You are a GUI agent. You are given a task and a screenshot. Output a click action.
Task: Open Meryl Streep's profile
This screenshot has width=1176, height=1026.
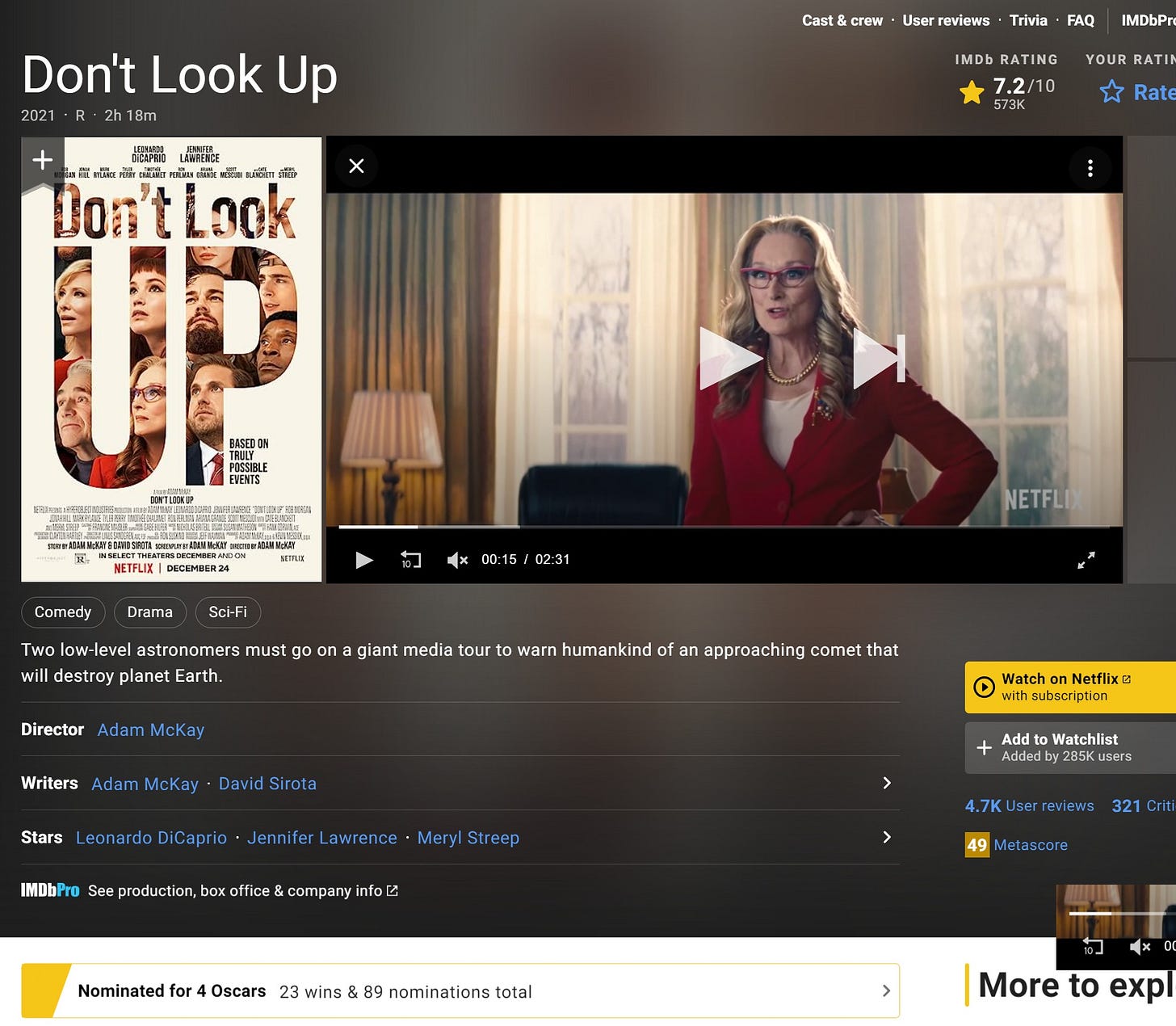468,838
